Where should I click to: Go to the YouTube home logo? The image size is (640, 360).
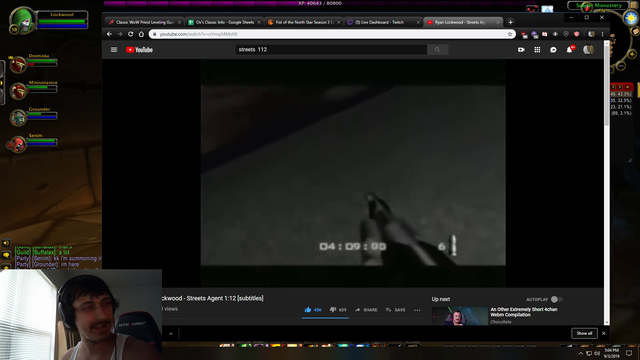139,50
